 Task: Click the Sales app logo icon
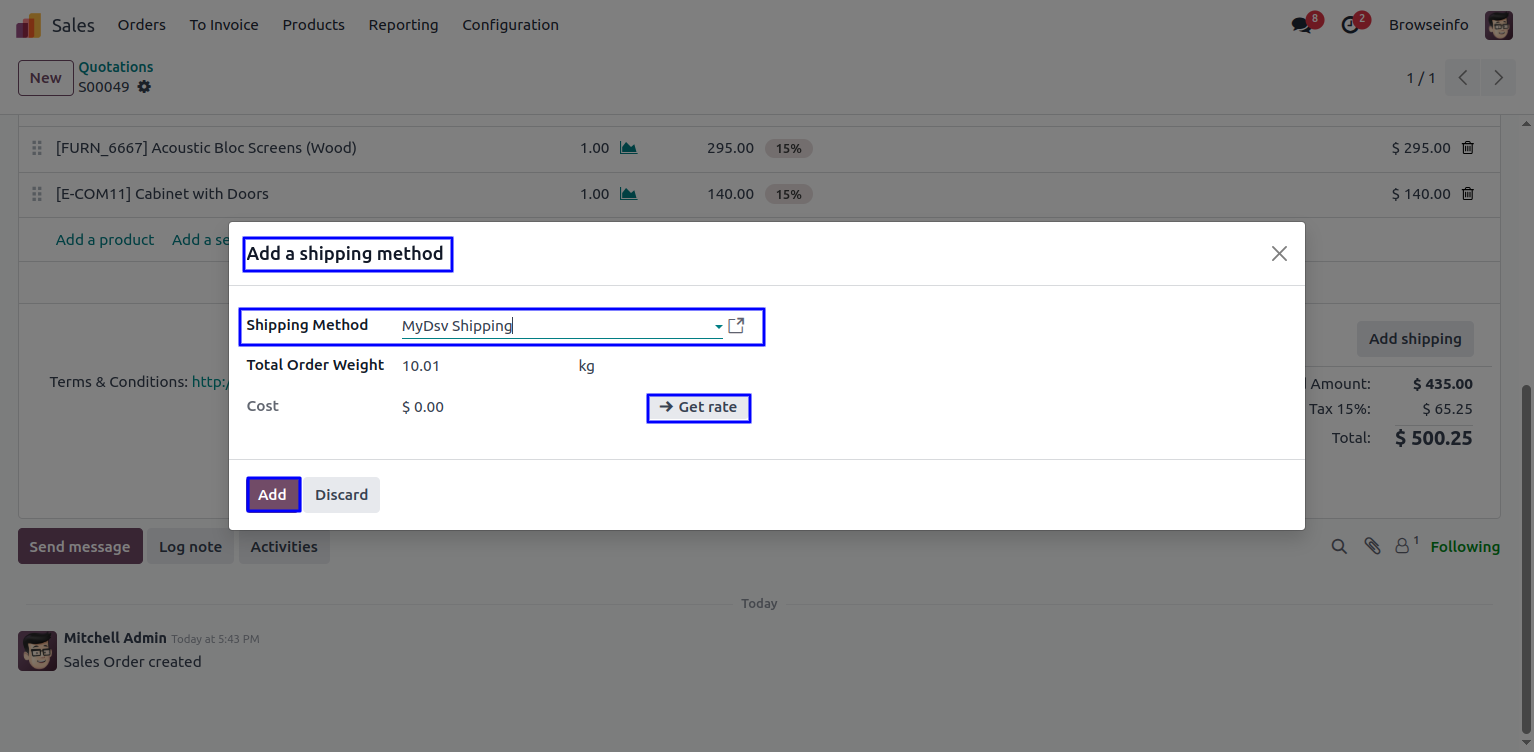(28, 25)
